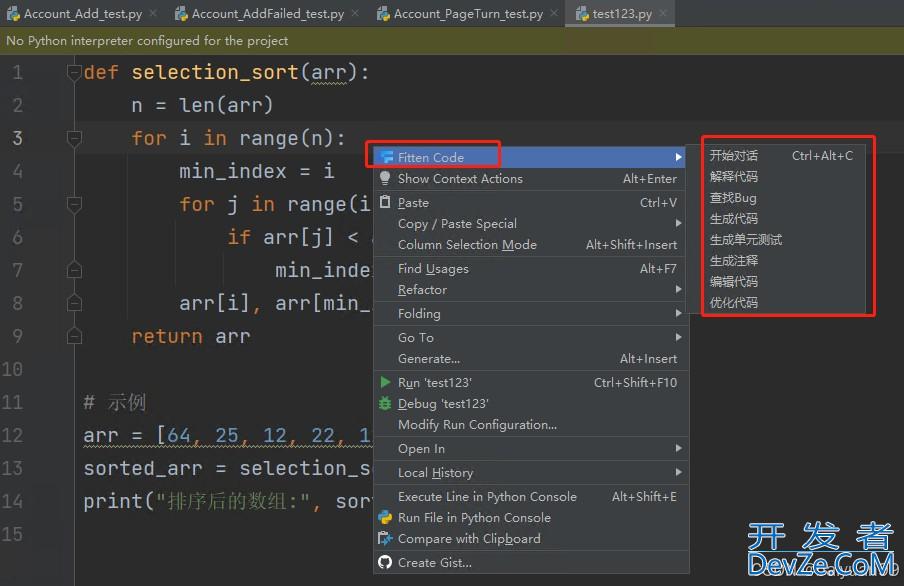Collapse the selection_sort function fold marker
This screenshot has height=586, width=904.
(74, 73)
